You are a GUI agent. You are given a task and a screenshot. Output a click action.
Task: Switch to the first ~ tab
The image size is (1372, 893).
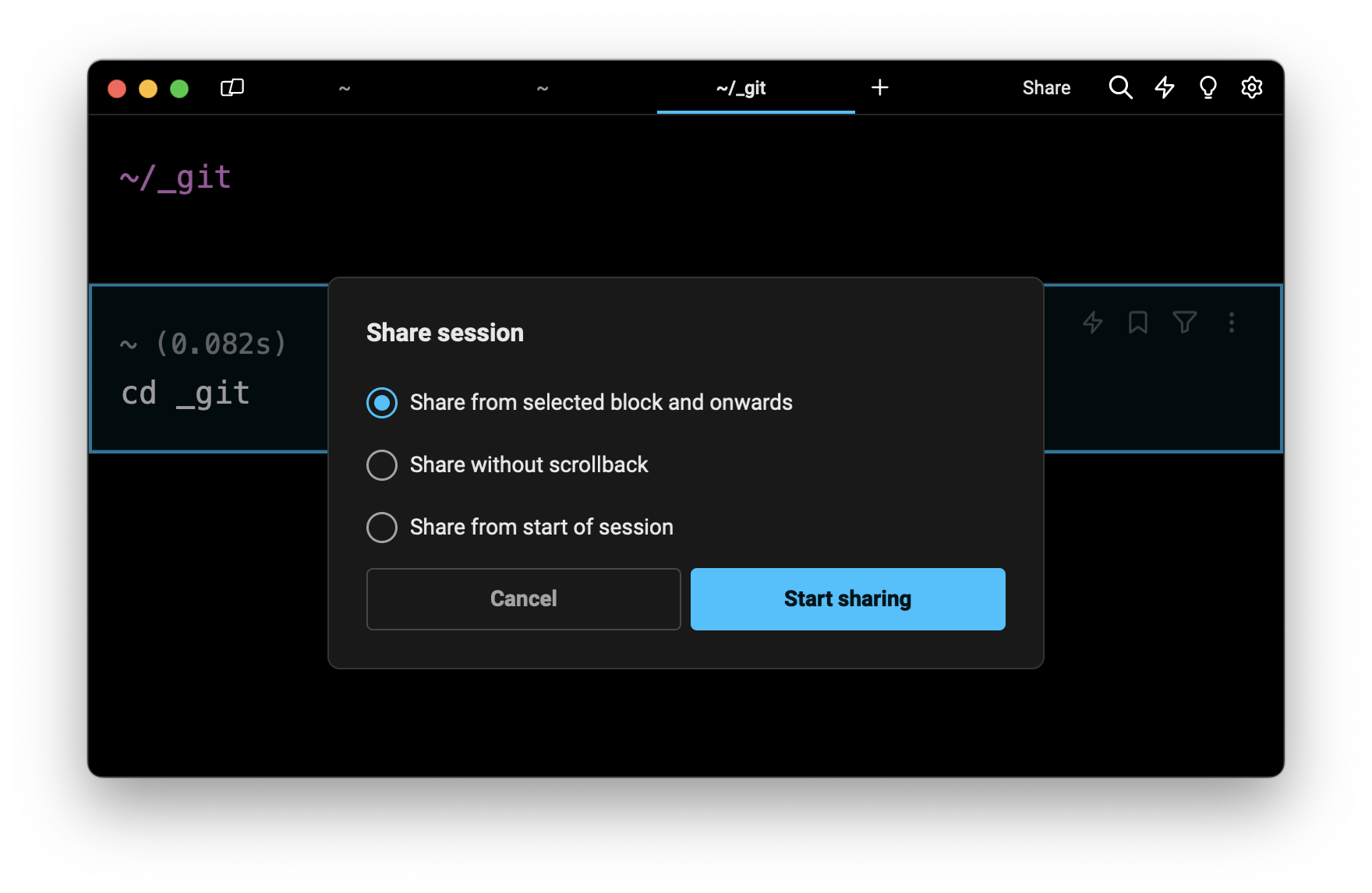(x=345, y=88)
